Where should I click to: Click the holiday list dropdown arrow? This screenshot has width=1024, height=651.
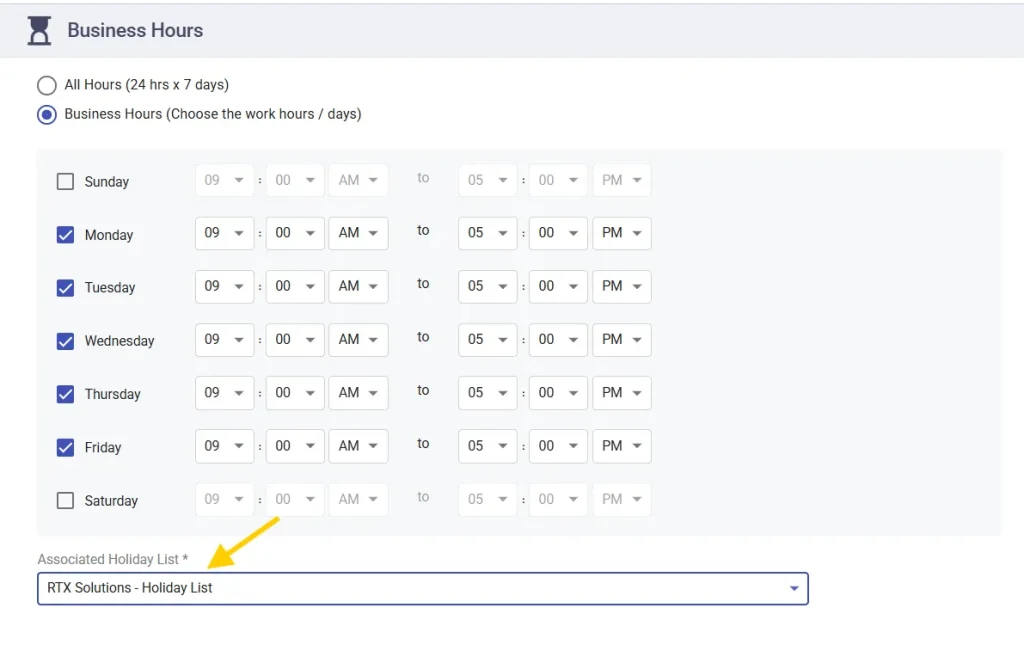coord(794,589)
